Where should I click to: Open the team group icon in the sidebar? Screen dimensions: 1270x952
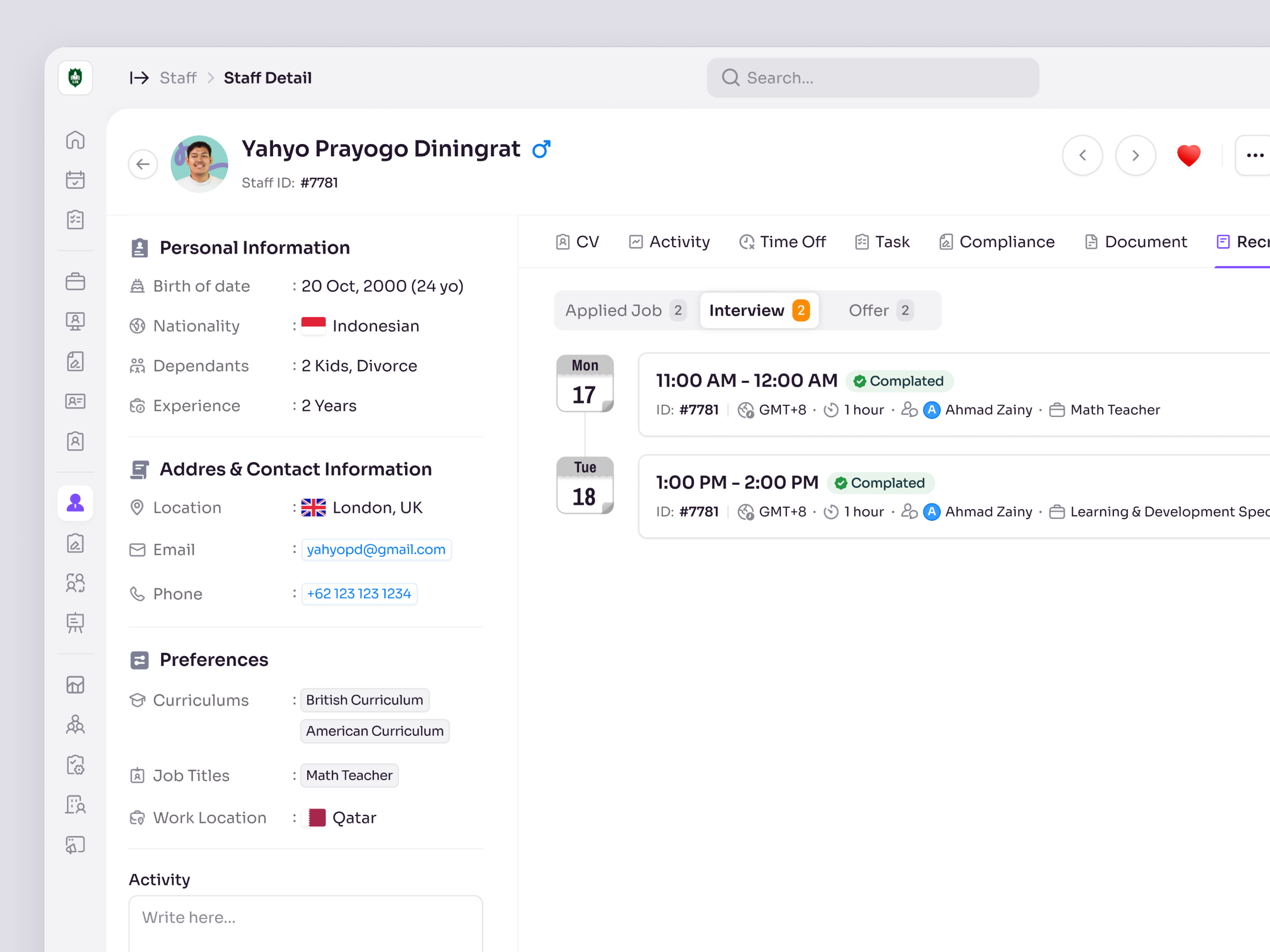pos(75,583)
